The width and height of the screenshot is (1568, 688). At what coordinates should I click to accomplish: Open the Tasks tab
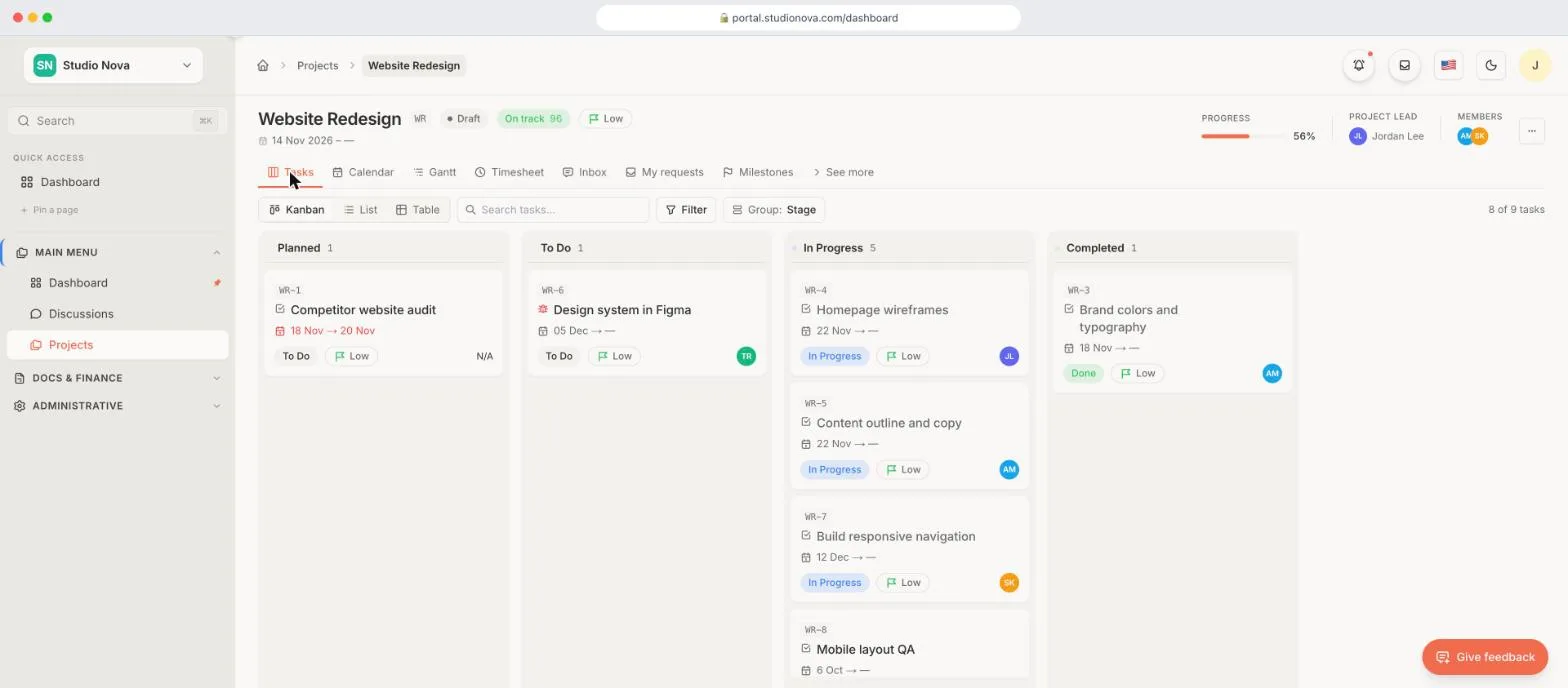click(x=291, y=172)
